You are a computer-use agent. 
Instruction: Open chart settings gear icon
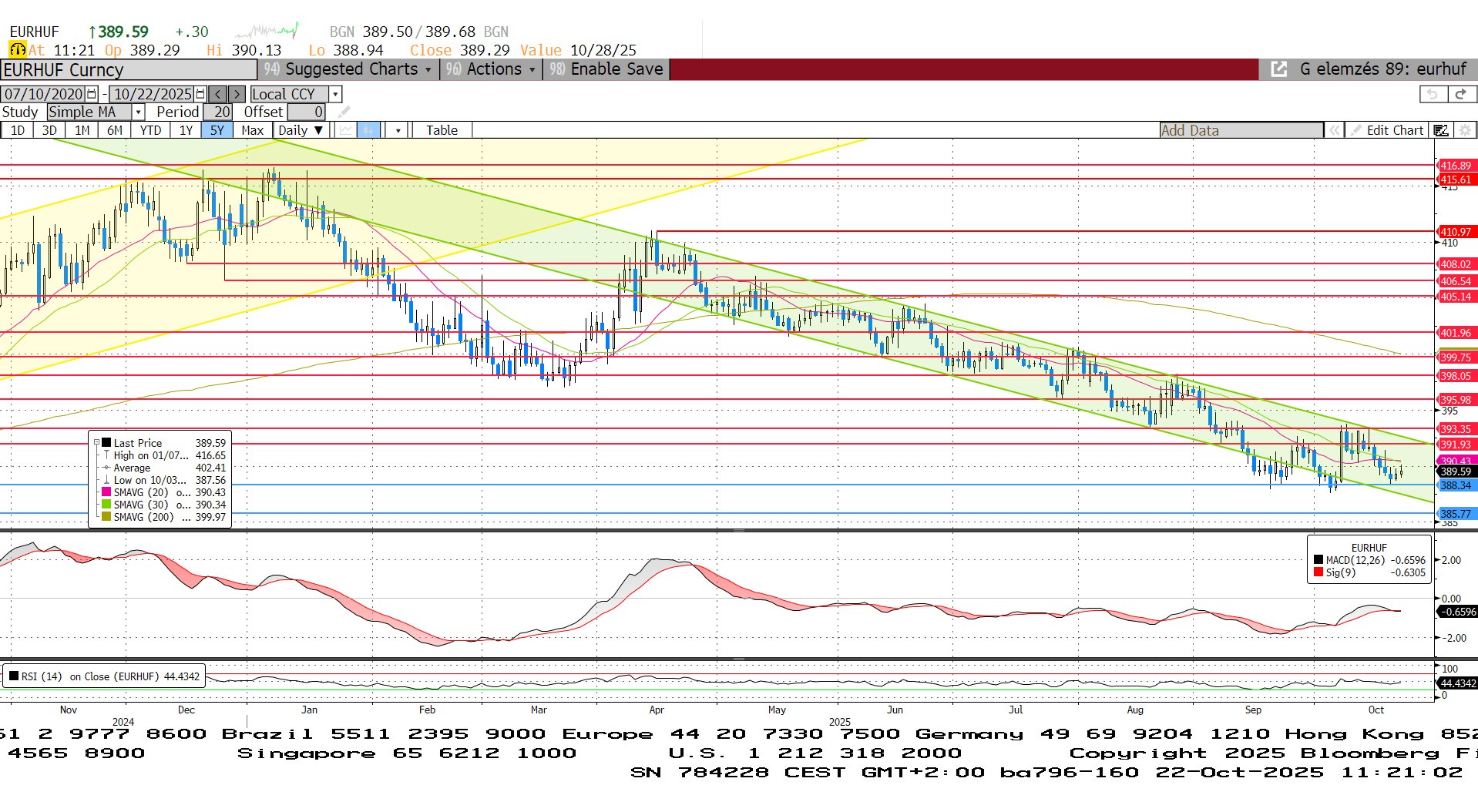[1465, 130]
